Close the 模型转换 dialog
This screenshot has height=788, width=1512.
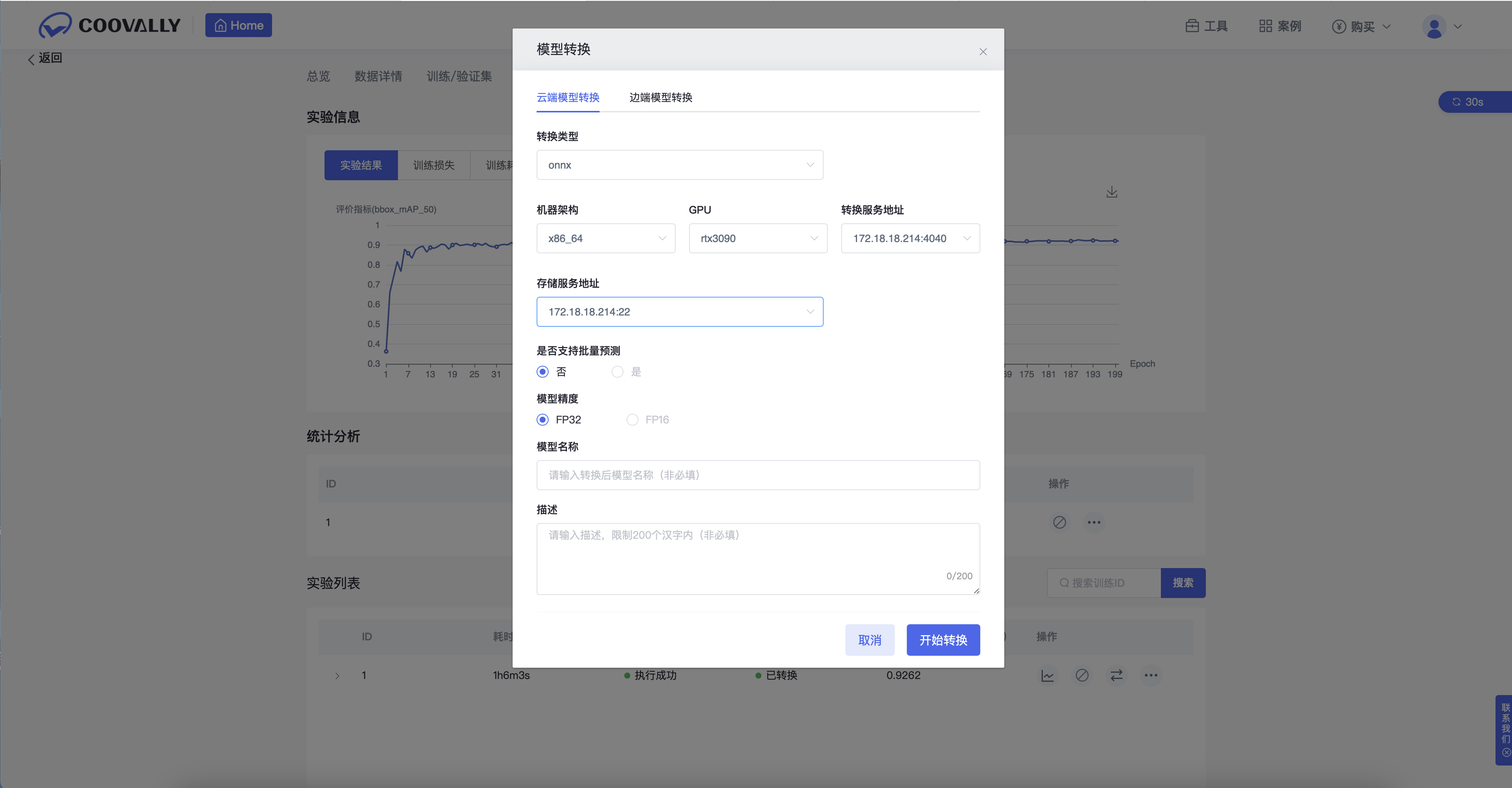(983, 52)
